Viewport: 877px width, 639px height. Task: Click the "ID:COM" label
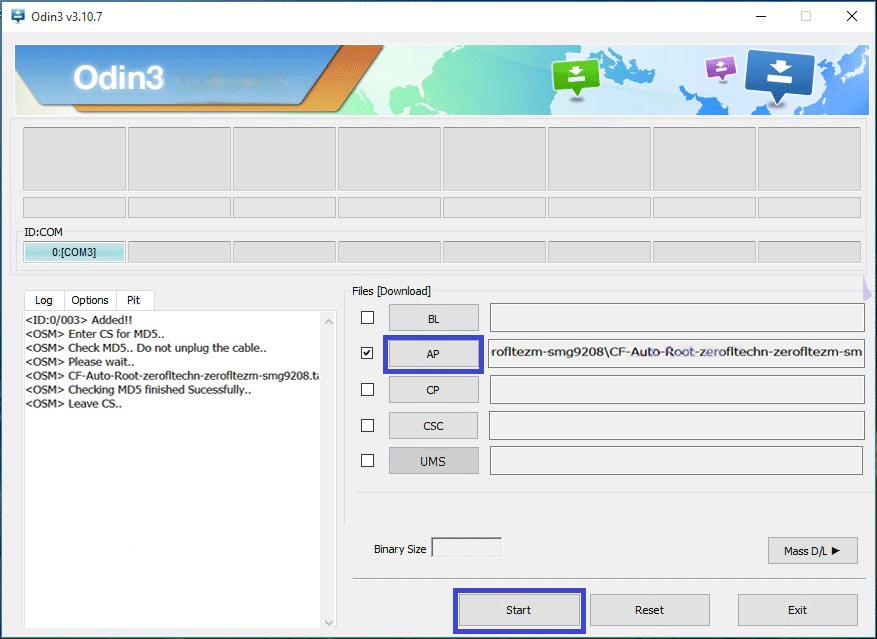[x=43, y=232]
